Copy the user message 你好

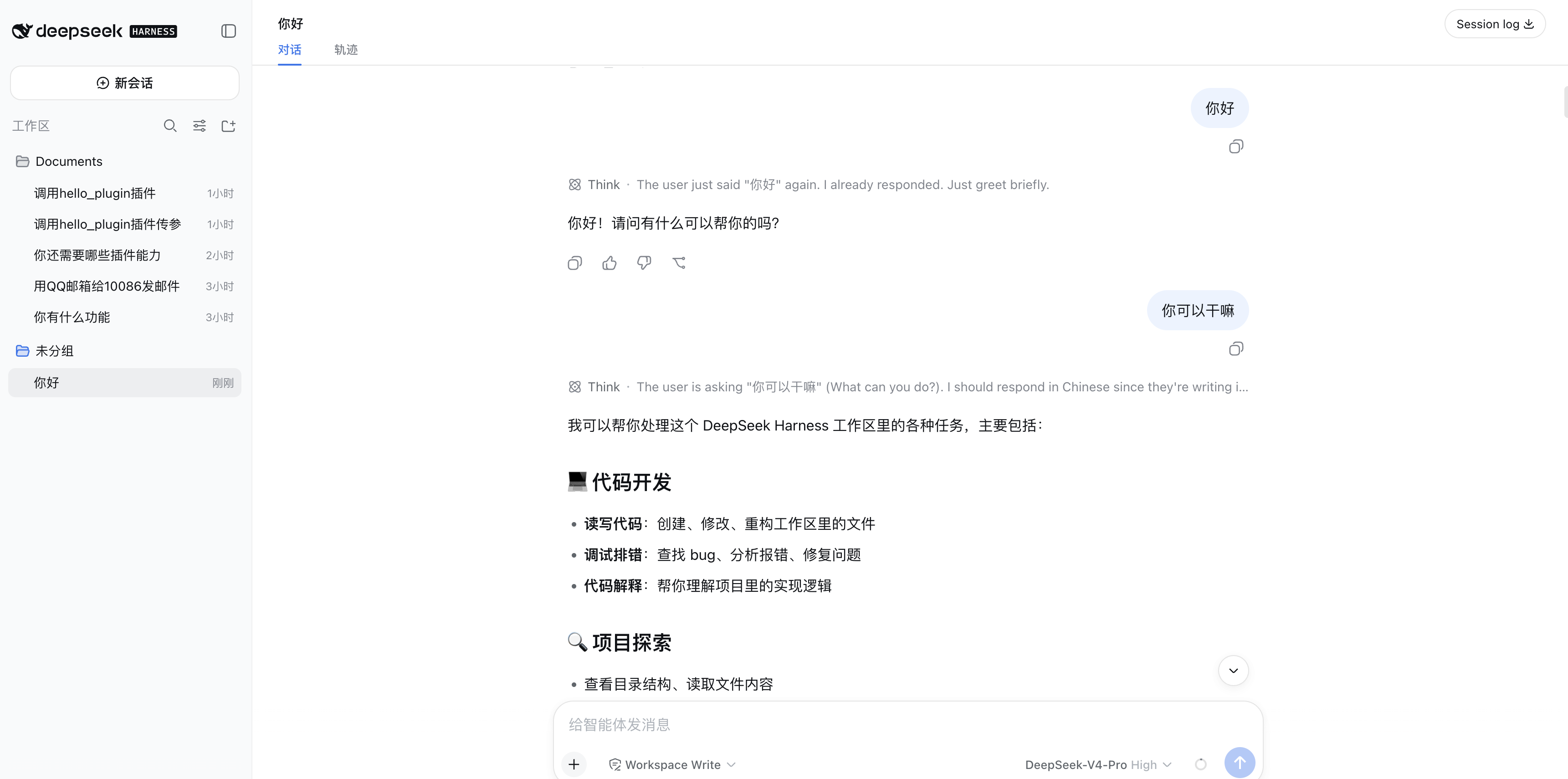(1235, 147)
